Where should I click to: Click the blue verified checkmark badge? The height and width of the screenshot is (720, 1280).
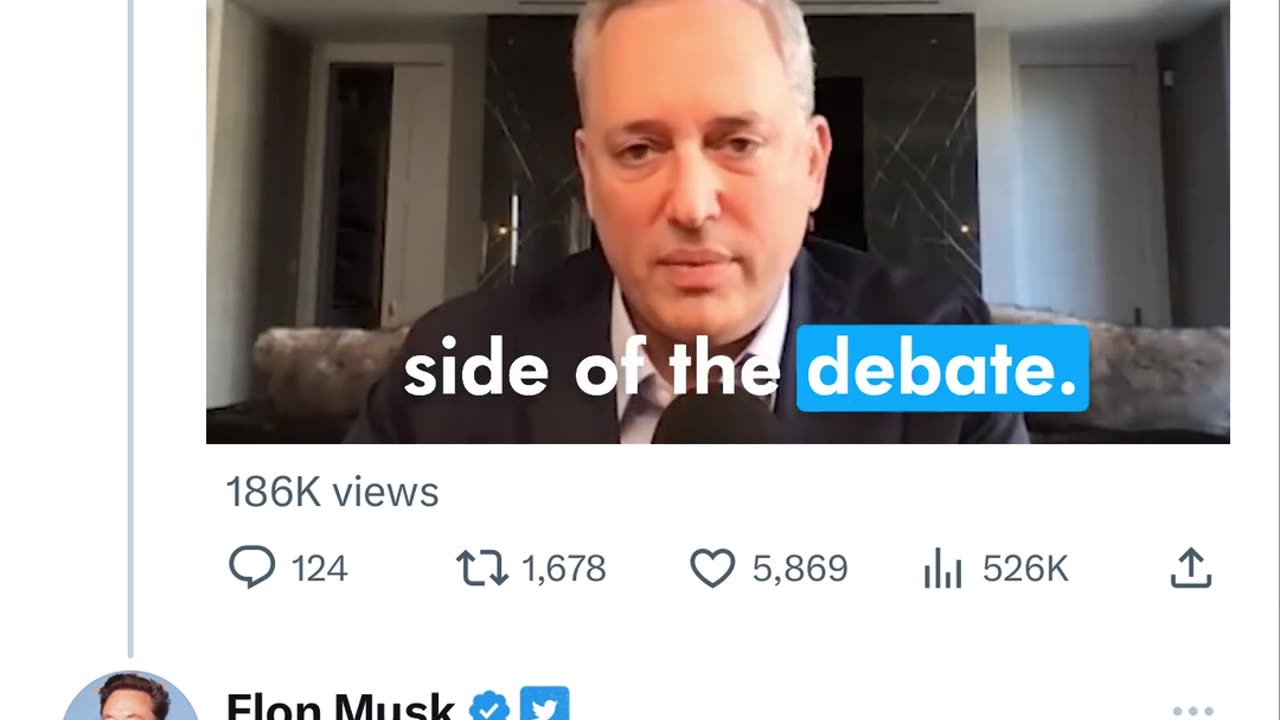click(x=488, y=706)
